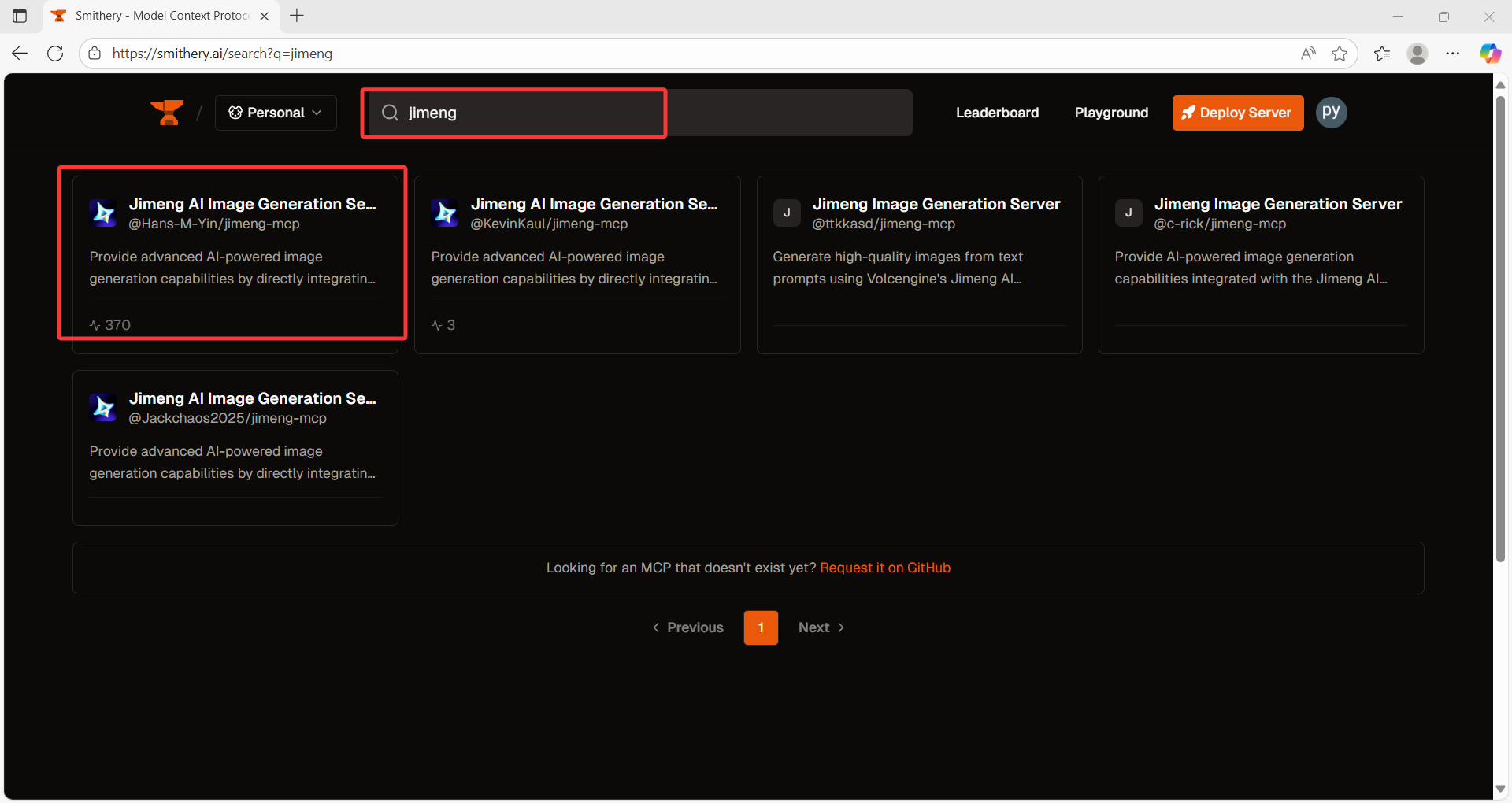1512x803 pixels.
Task: Open a new browser tab
Action: coord(297,16)
